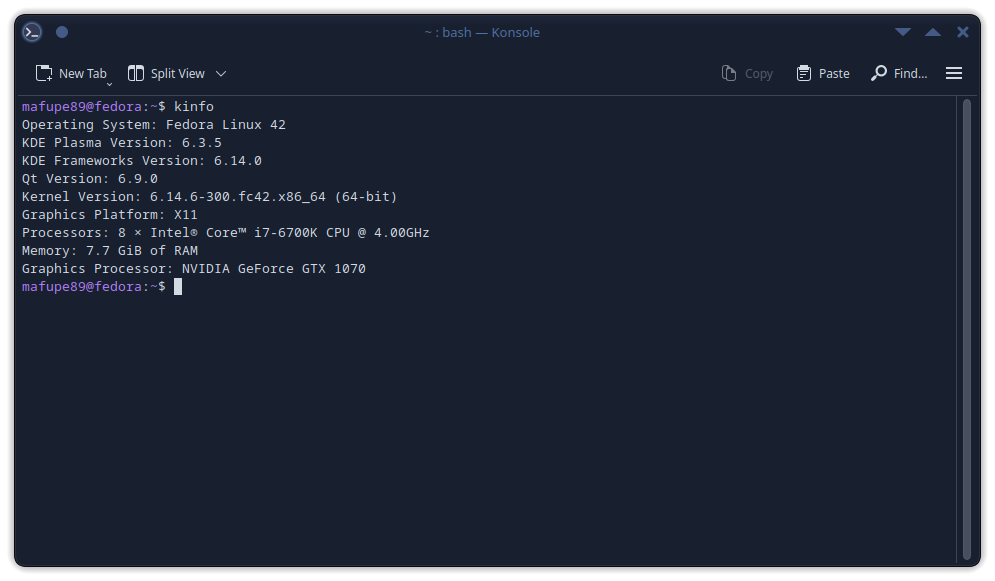Click the Paste toolbar button
The height and width of the screenshot is (581, 995).
pos(822,74)
